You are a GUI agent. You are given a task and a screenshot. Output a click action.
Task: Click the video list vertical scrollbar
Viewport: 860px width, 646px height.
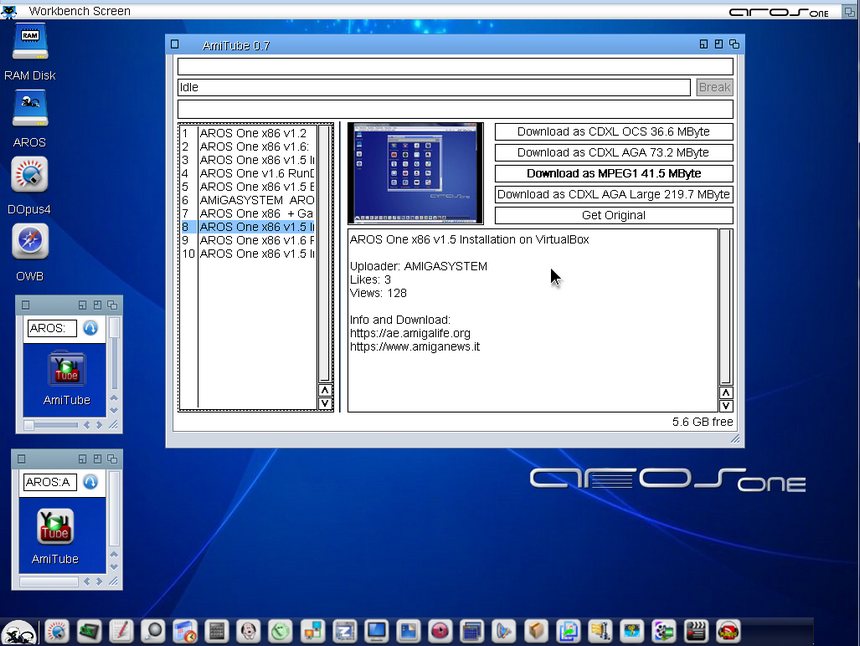click(x=325, y=250)
